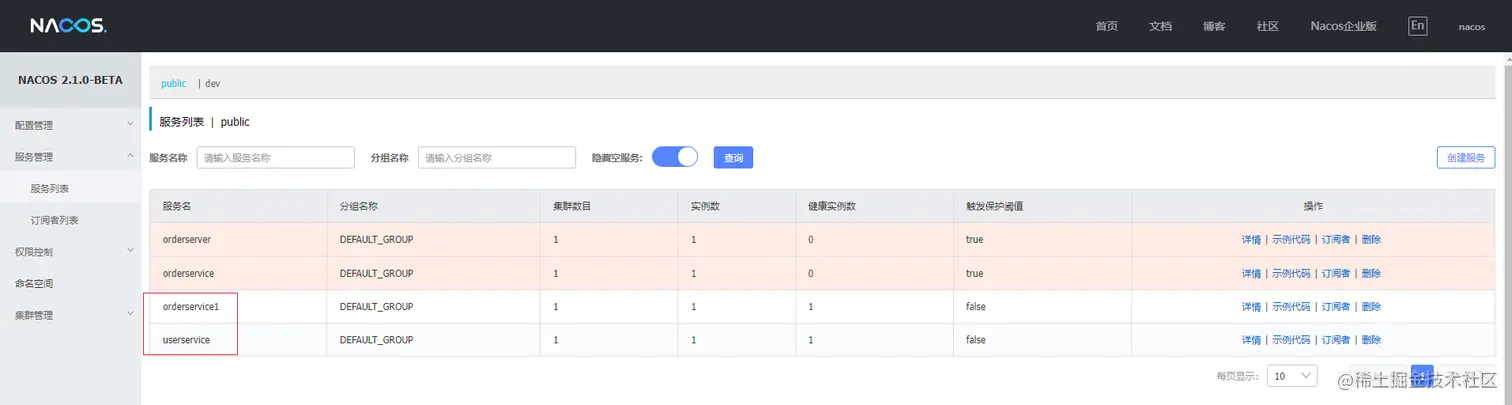Toggle the 隐藏空服务 switch
Image resolution: width=1512 pixels, height=405 pixels.
click(675, 157)
